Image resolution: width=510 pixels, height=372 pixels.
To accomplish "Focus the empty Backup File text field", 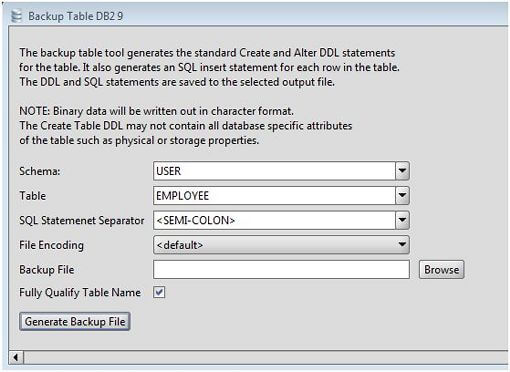I will pyautogui.click(x=281, y=269).
